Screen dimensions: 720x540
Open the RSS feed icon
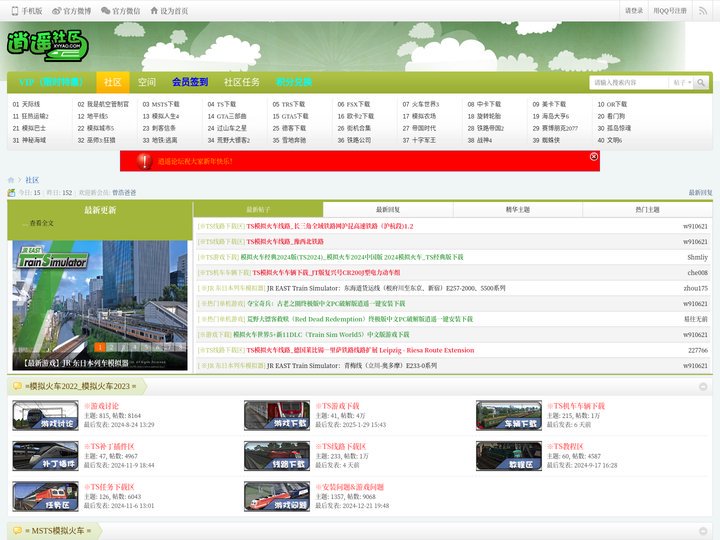point(703,11)
